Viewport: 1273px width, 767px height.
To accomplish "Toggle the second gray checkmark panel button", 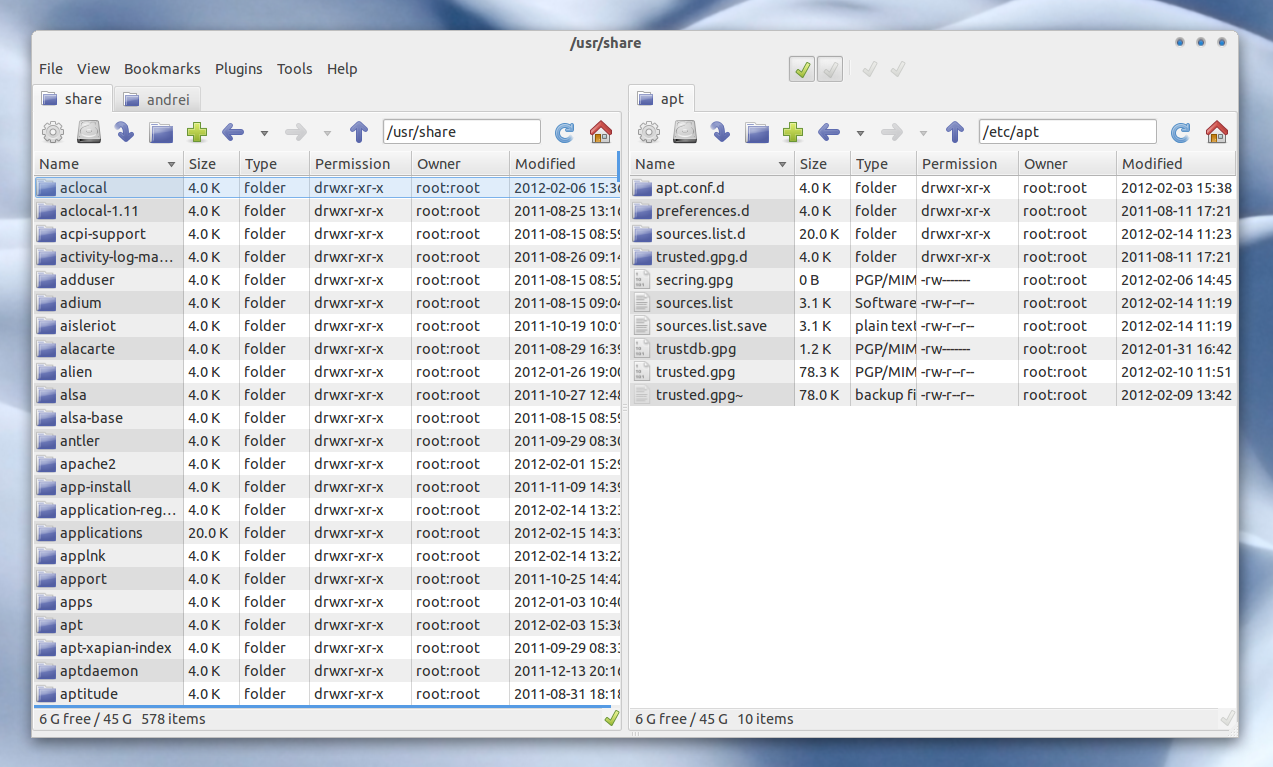I will tap(830, 69).
